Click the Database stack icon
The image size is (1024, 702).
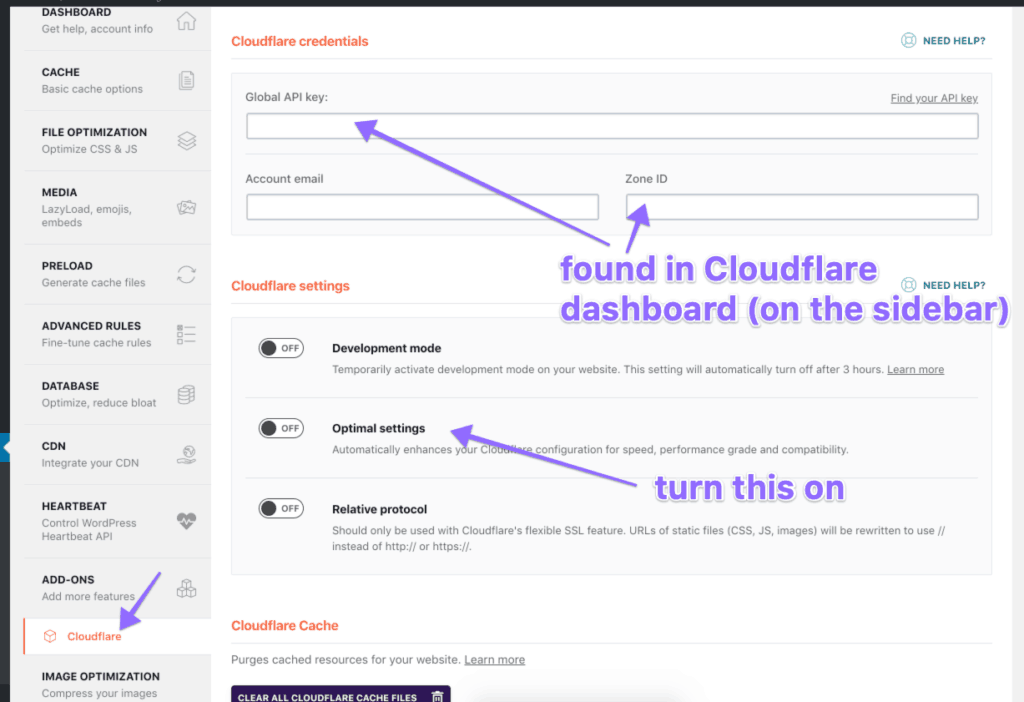(x=186, y=394)
